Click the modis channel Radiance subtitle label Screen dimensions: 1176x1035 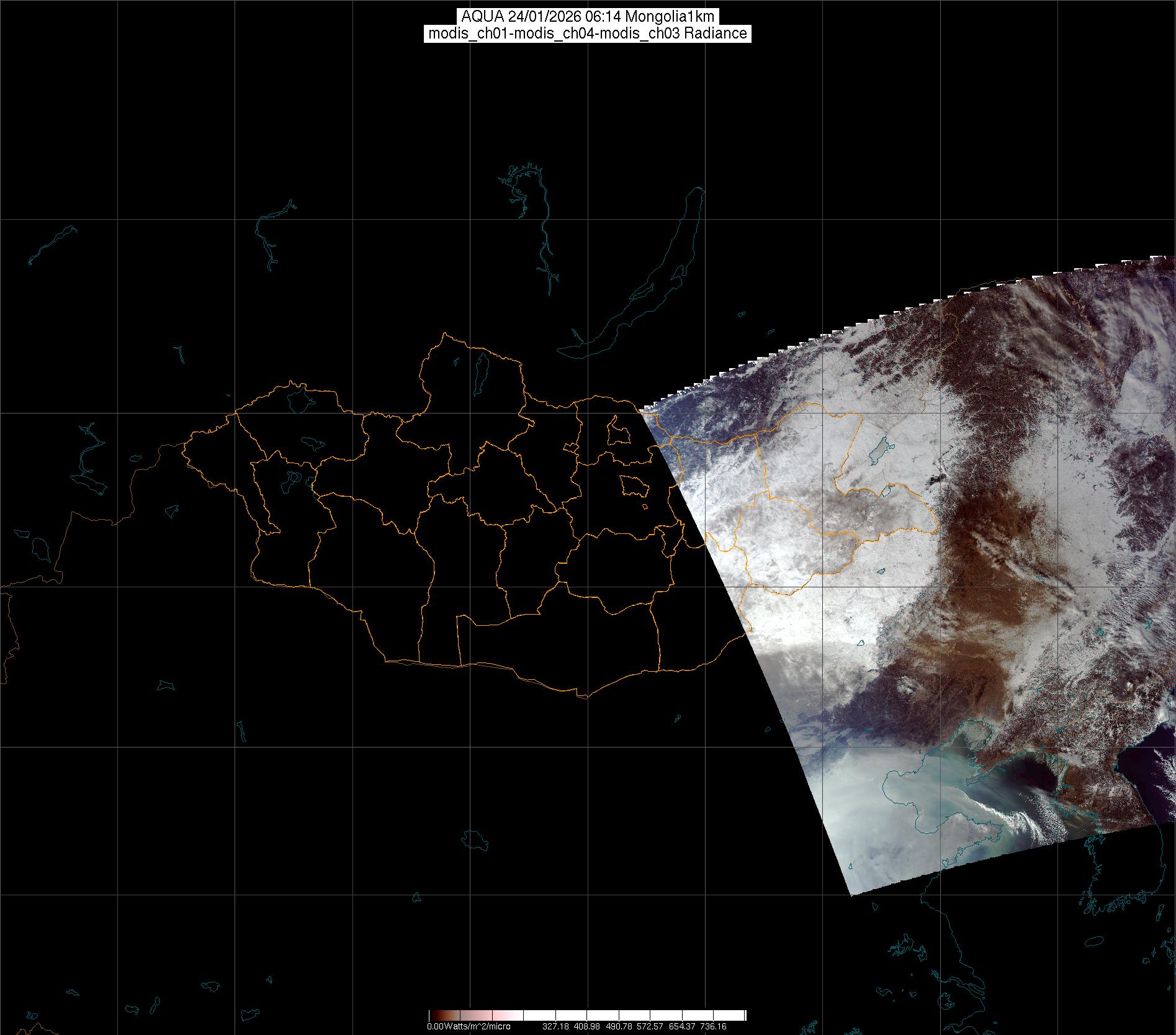[588, 34]
